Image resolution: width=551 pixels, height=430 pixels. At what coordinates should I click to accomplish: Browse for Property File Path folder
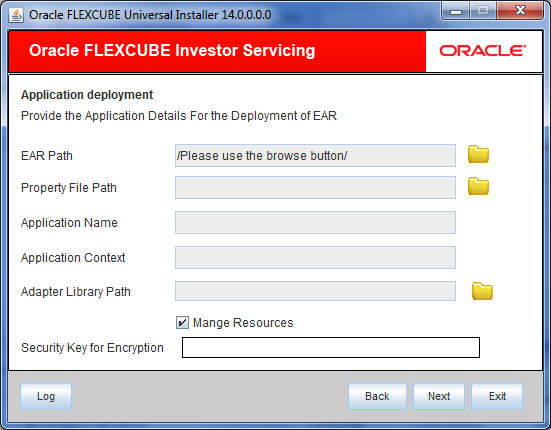pos(478,186)
